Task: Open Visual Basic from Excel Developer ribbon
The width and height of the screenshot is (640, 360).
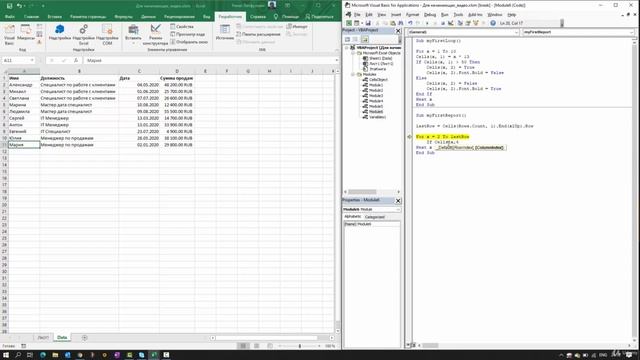Action: (x=9, y=35)
